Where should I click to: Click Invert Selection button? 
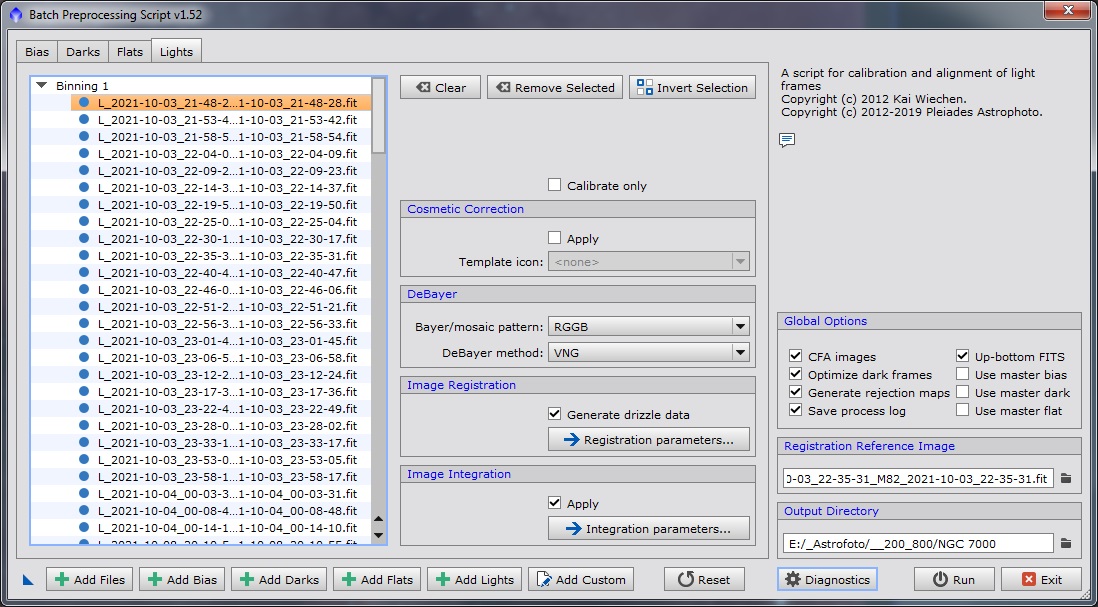point(692,87)
